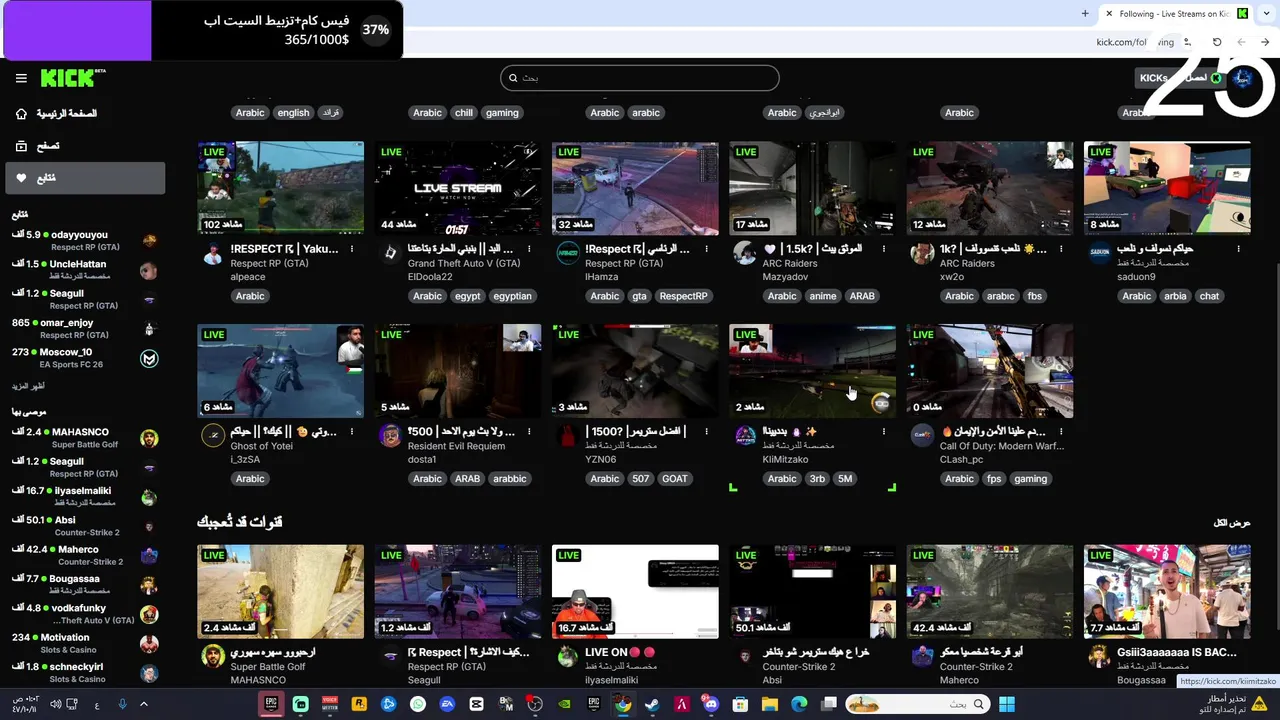Reload the page using the browser refresh icon
This screenshot has width=1280, height=720.
tap(1217, 42)
